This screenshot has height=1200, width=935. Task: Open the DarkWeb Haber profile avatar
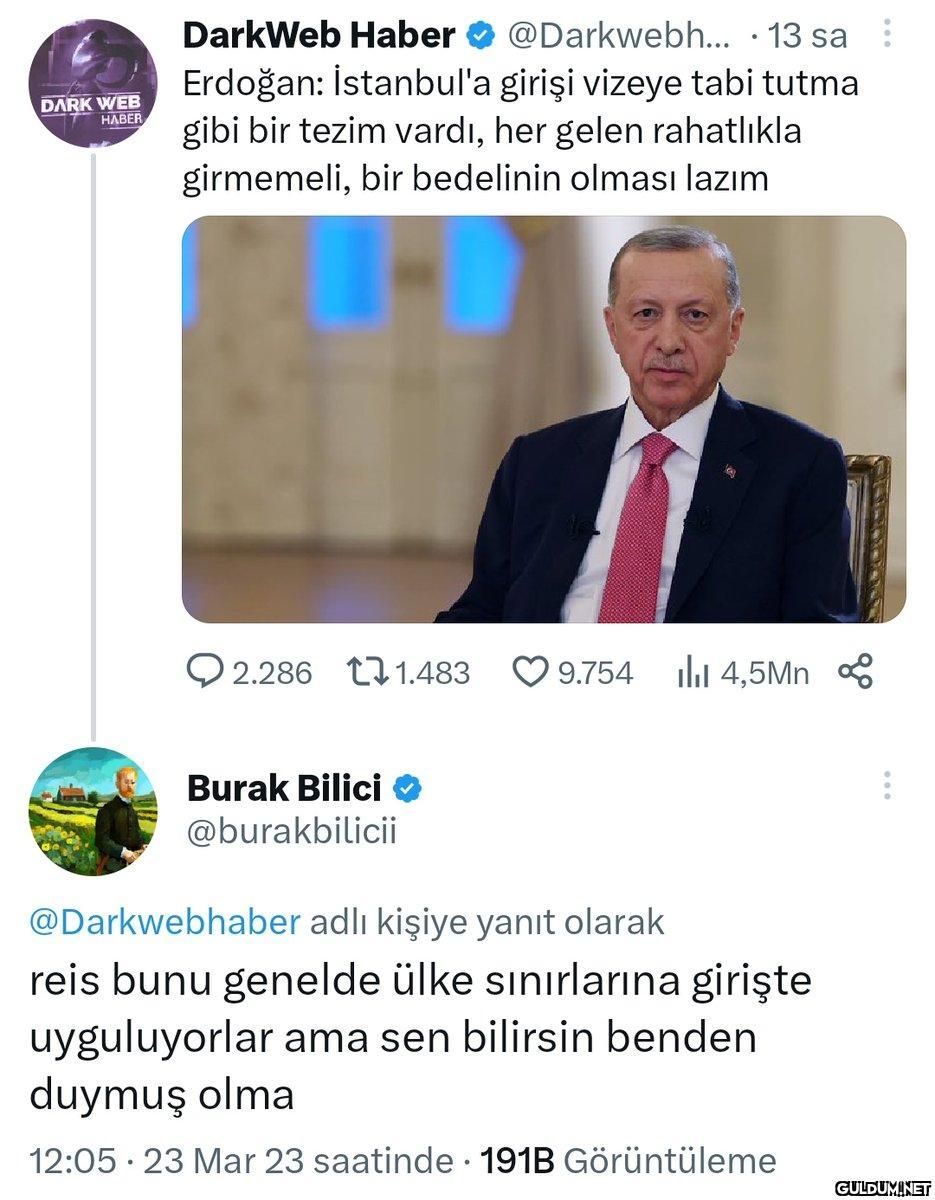(92, 82)
